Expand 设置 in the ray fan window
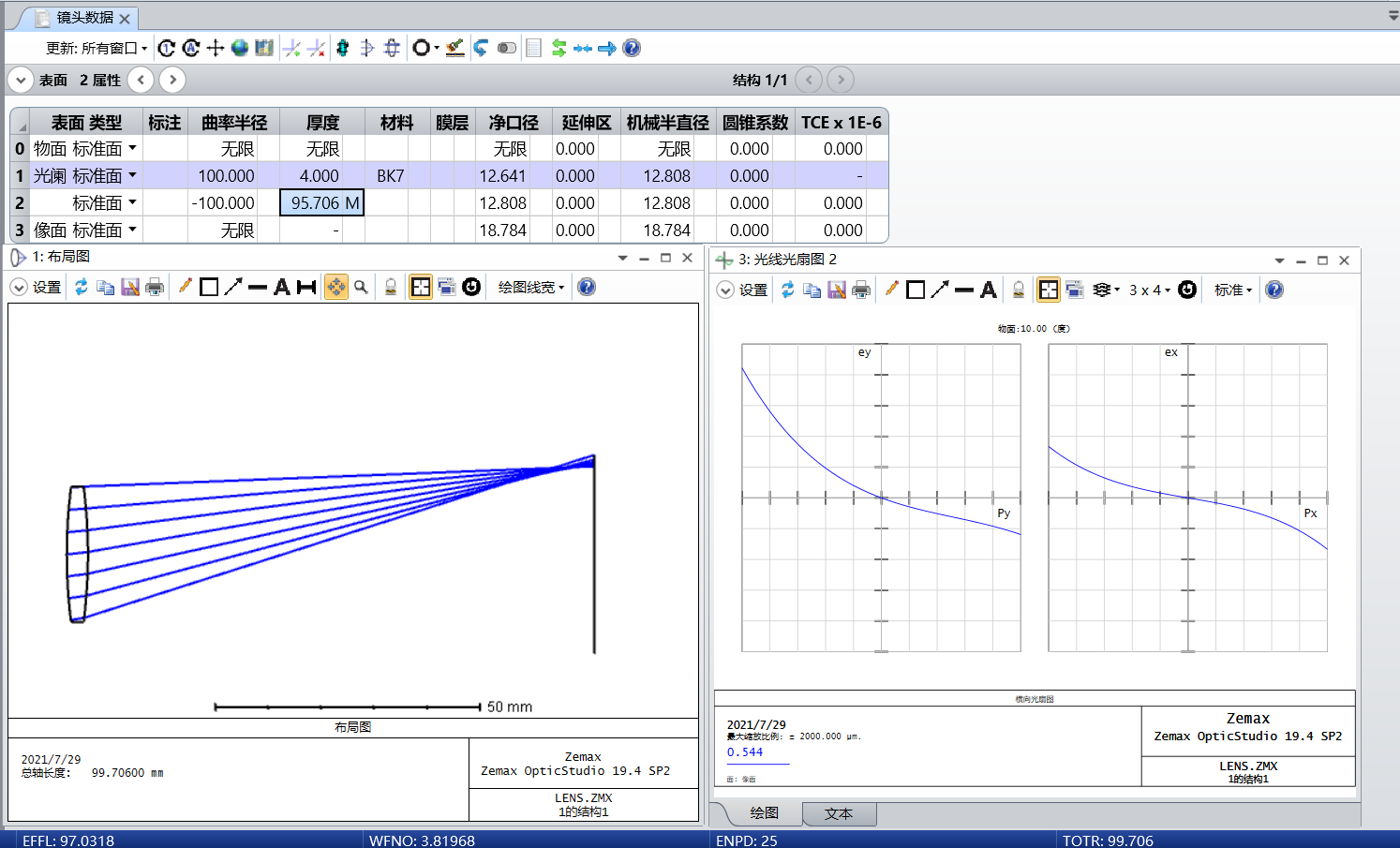The image size is (1400, 848). [x=742, y=290]
